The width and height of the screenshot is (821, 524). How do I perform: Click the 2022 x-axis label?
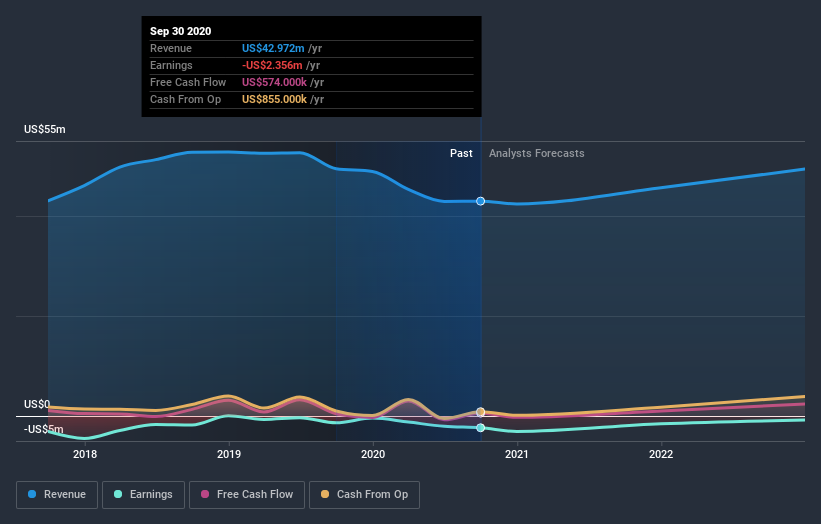coord(661,454)
